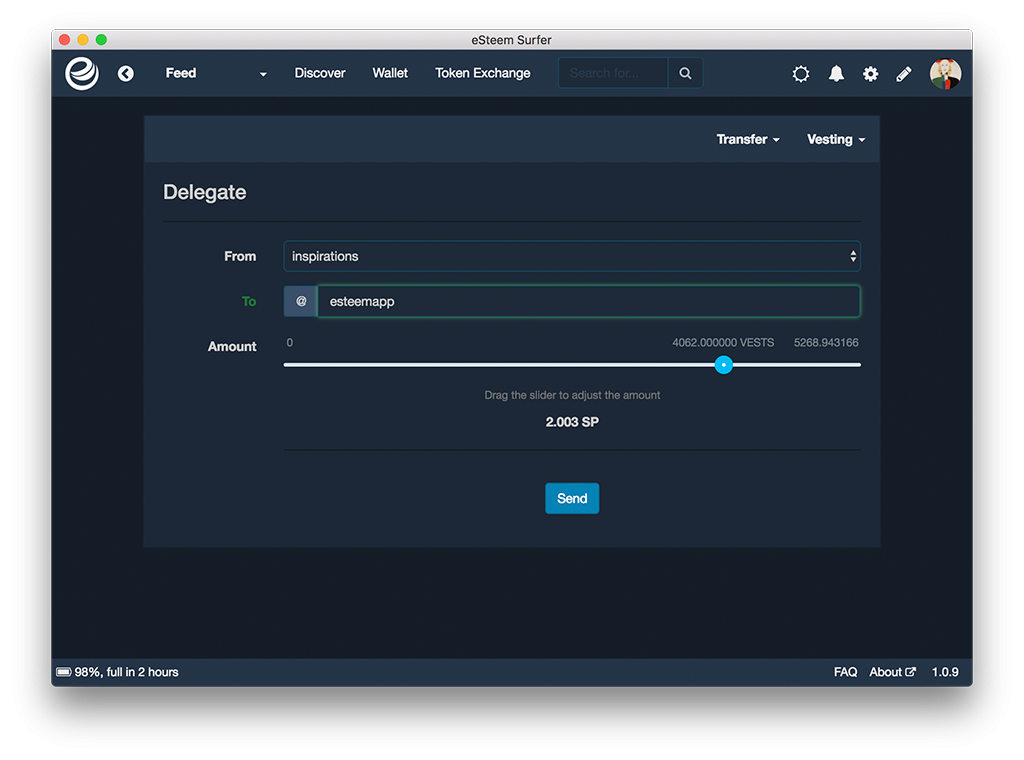Open the About external link
Image resolution: width=1024 pixels, height=760 pixels.
[x=892, y=672]
